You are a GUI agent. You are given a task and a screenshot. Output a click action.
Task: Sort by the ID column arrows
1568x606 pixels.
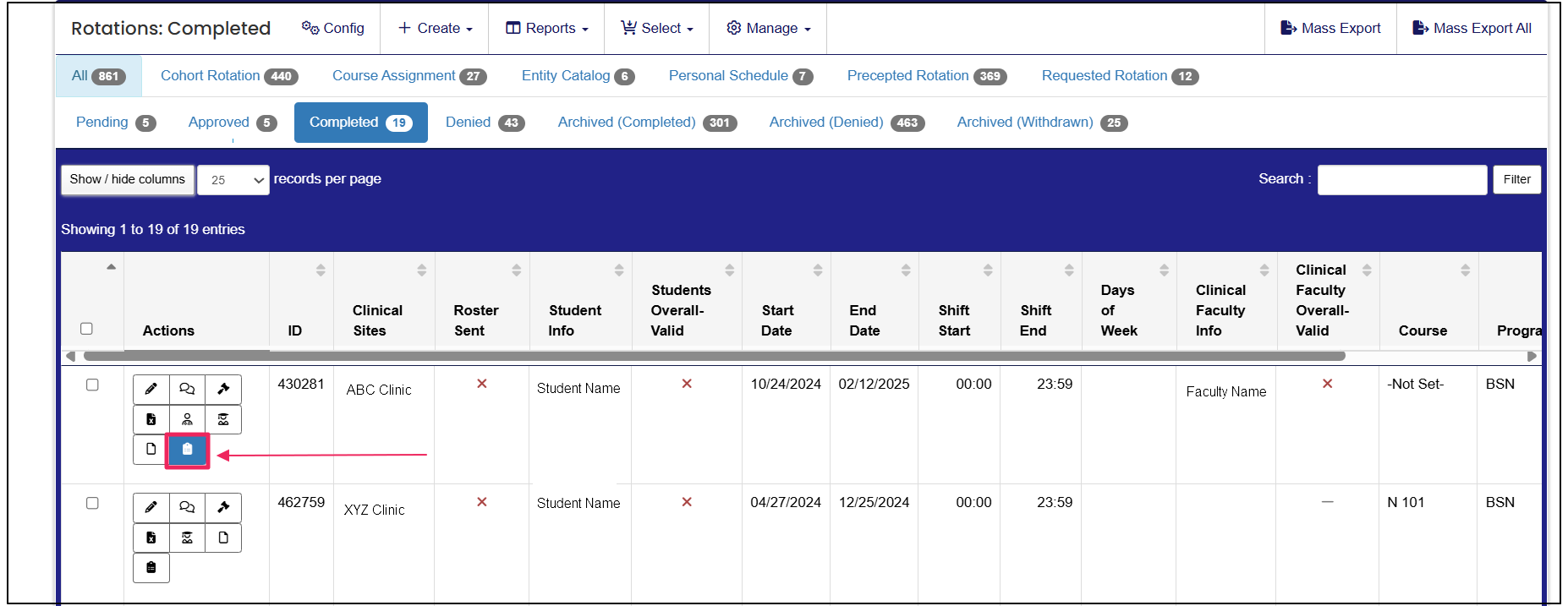tap(321, 270)
